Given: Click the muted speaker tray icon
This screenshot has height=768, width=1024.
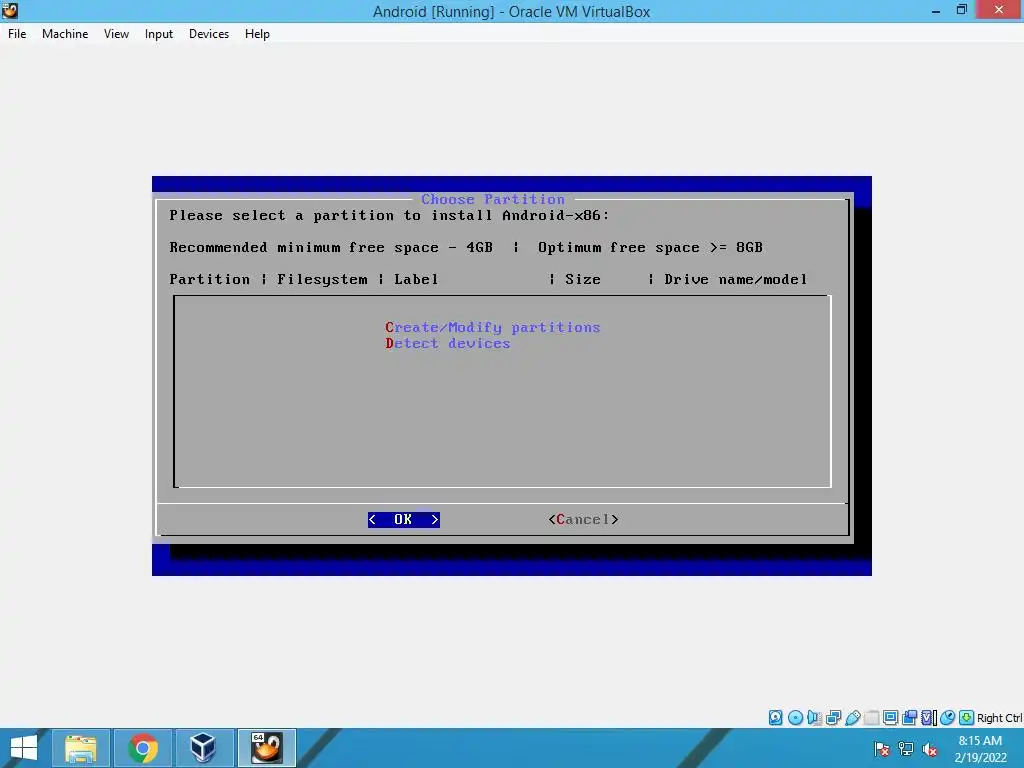Looking at the screenshot, I should [x=929, y=749].
